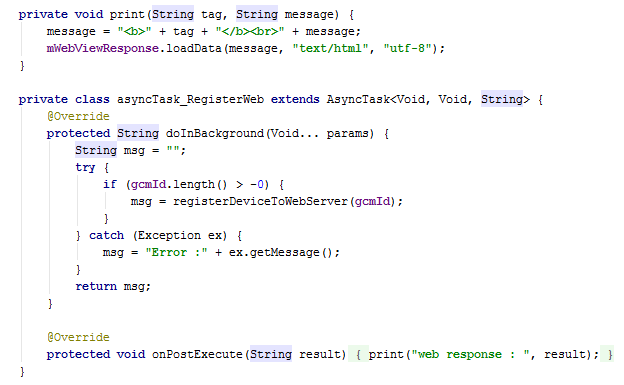624x385 pixels.
Task: Click the doInBackground method name
Action: point(215,133)
